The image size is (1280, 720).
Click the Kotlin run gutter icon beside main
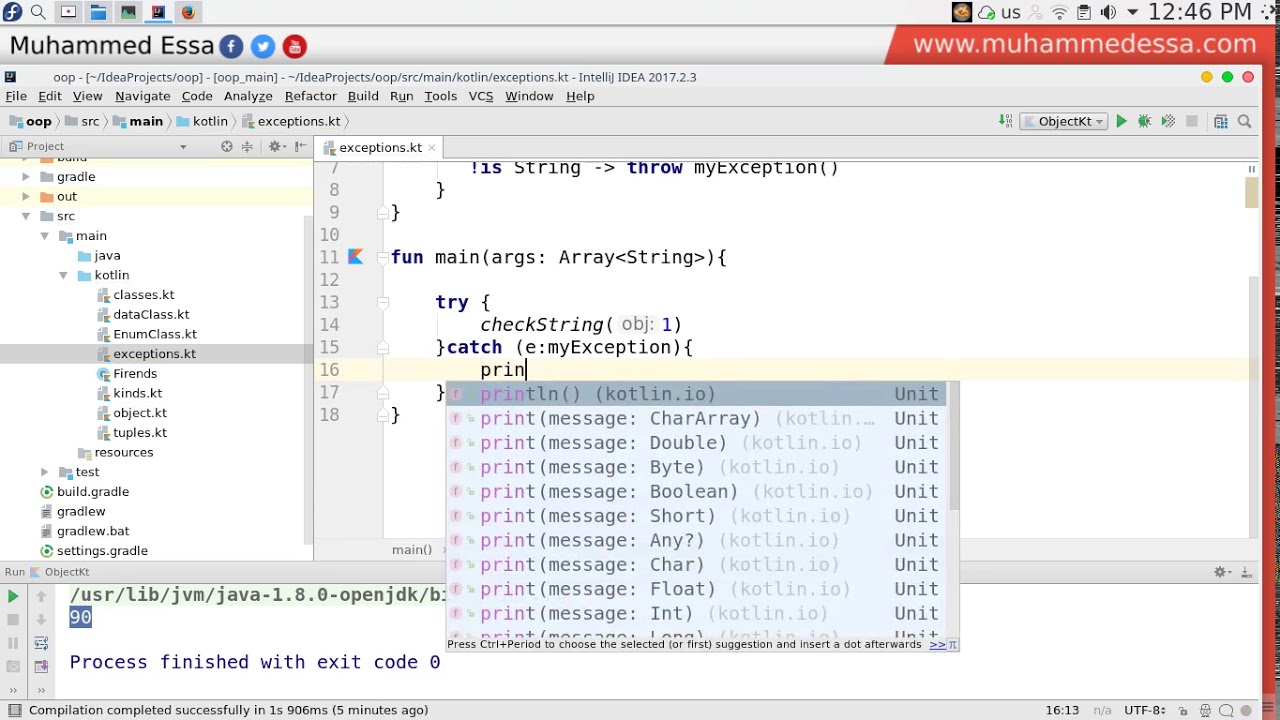[x=355, y=257]
